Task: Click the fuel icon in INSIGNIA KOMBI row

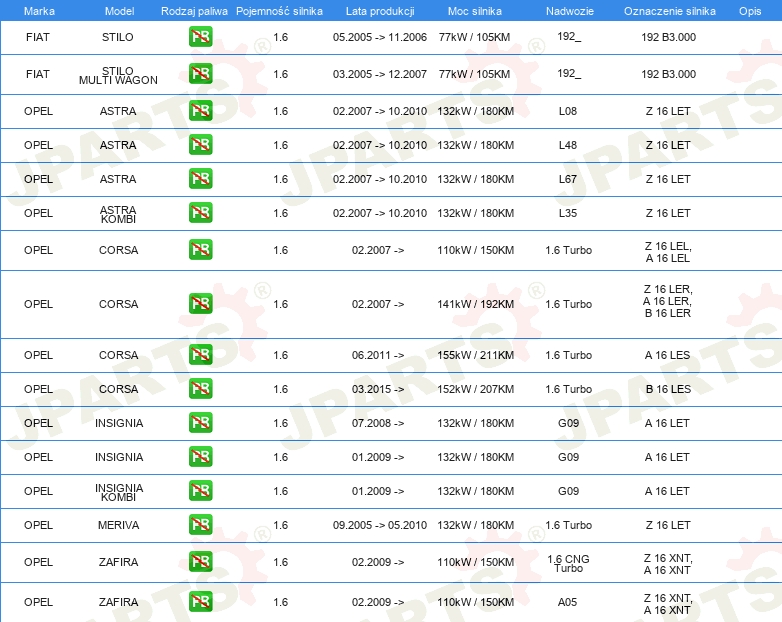Action: coord(200,491)
